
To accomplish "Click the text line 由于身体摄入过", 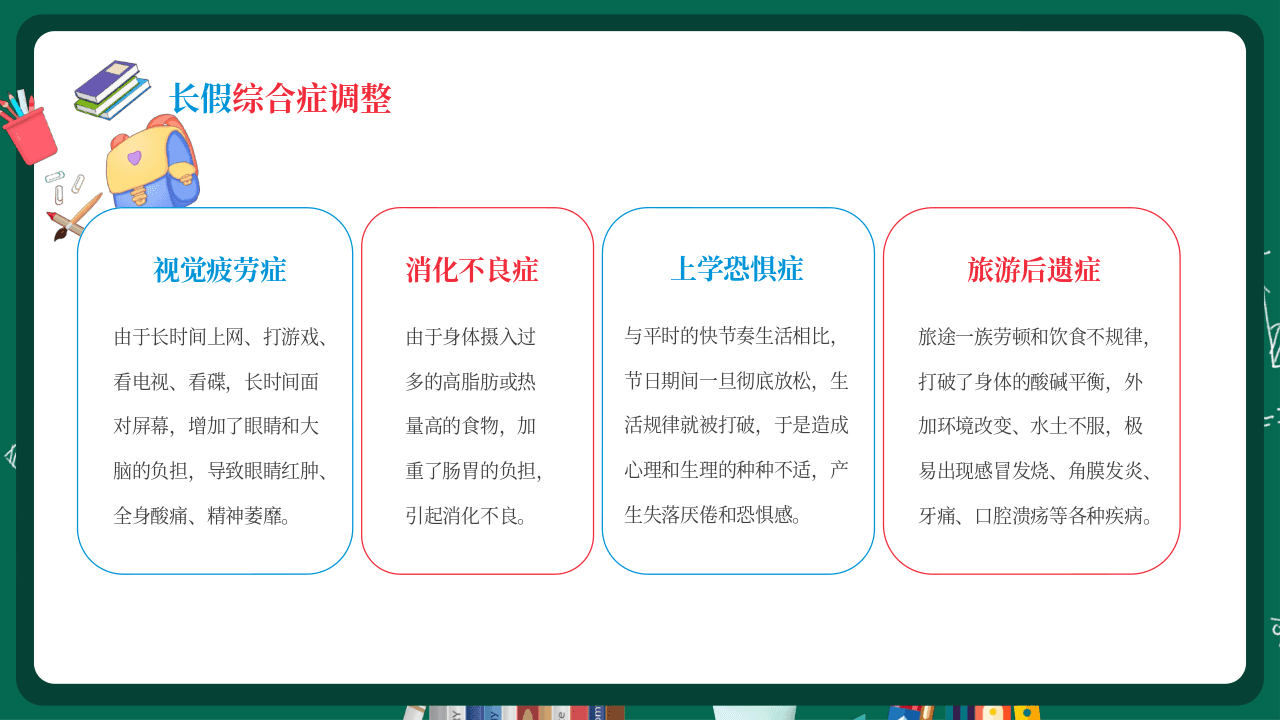I will coord(471,337).
